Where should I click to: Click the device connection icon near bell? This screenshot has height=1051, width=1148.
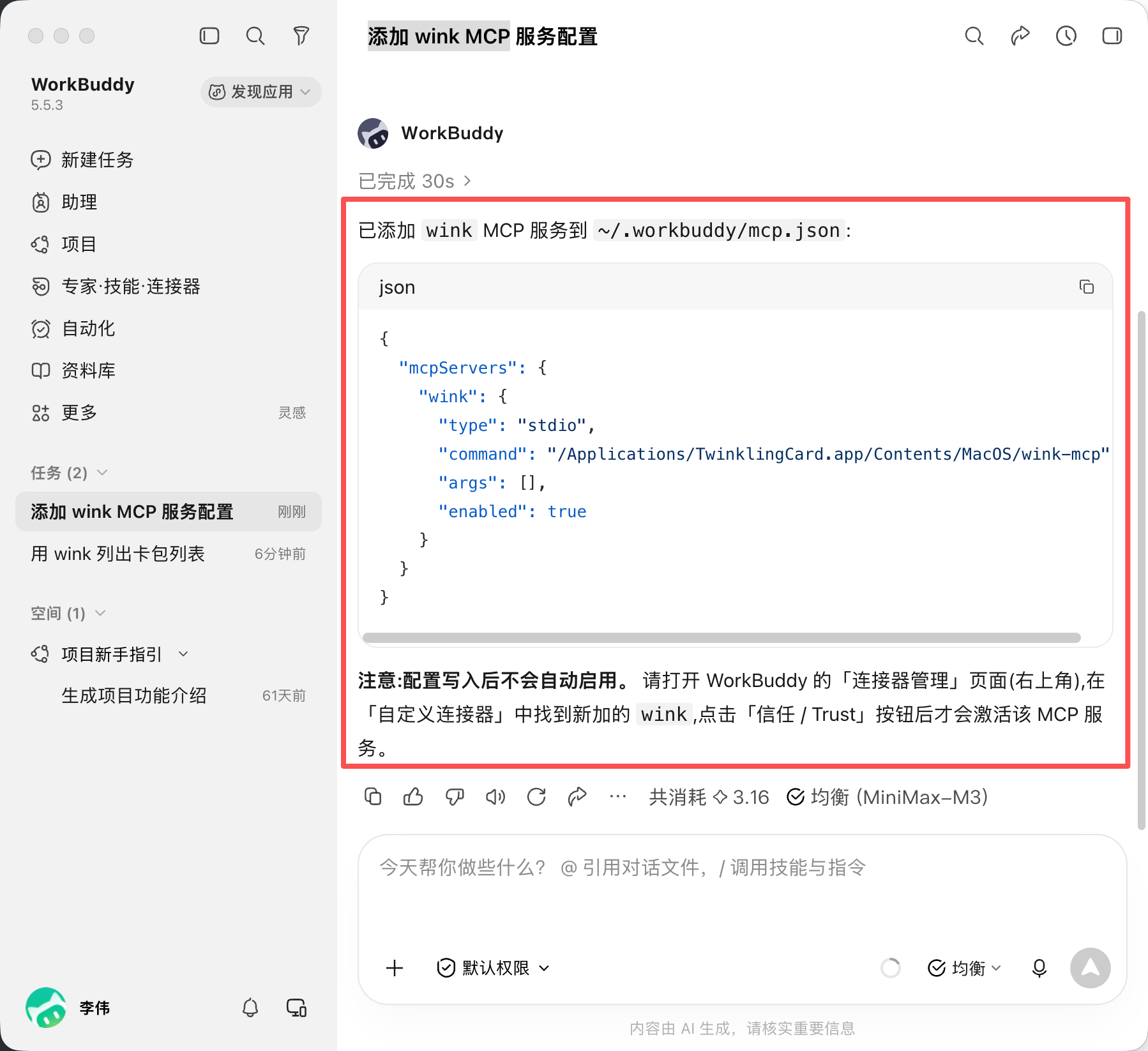(x=296, y=1008)
